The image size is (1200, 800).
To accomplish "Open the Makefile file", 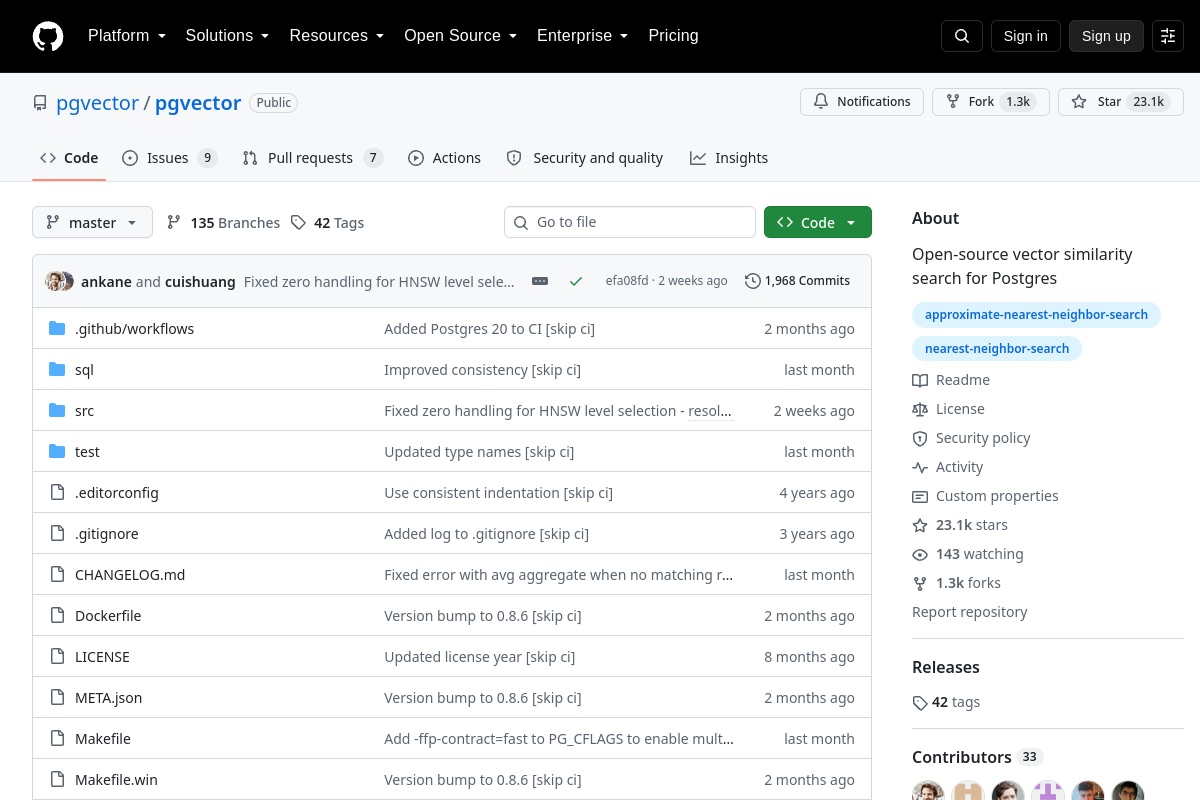I will point(103,739).
